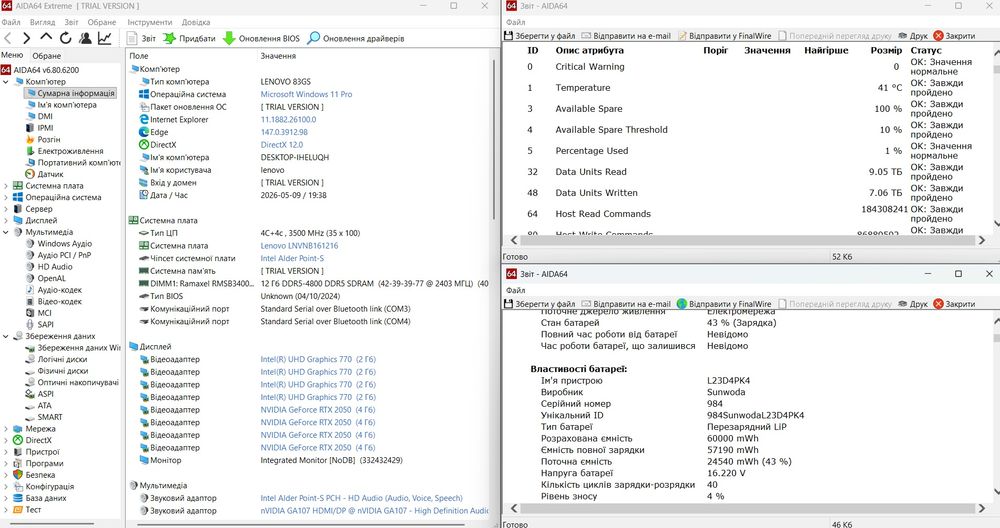Open the Обране menu in menu bar
This screenshot has height=528, width=1000.
[102, 22]
